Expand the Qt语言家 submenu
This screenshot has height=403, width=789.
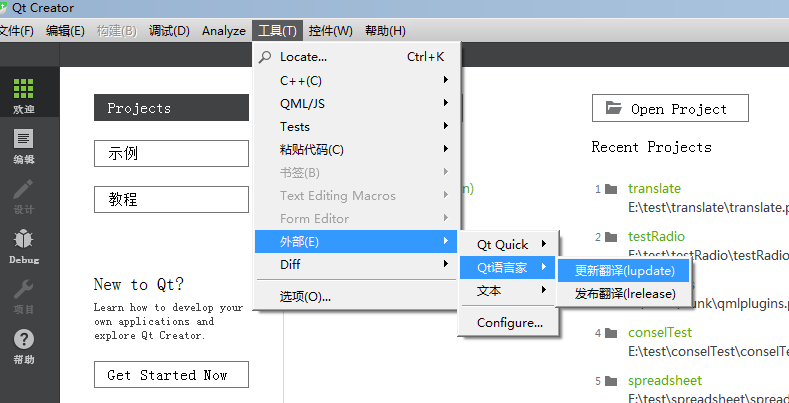[x=508, y=268]
